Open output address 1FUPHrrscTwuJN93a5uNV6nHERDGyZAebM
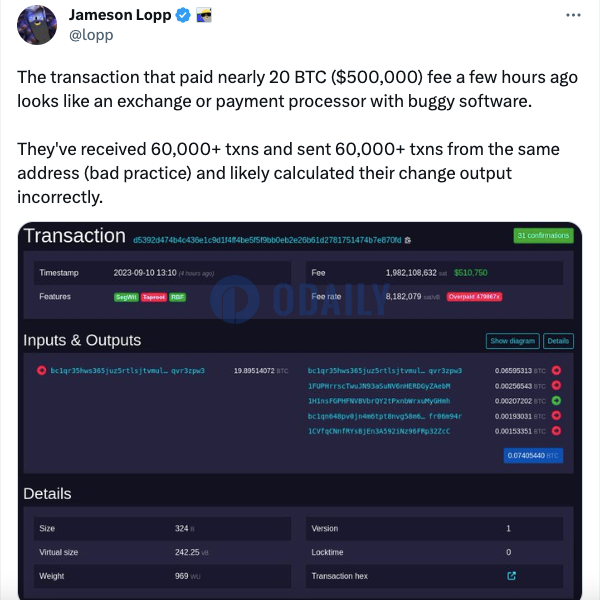This screenshot has width=600, height=600. 379,386
